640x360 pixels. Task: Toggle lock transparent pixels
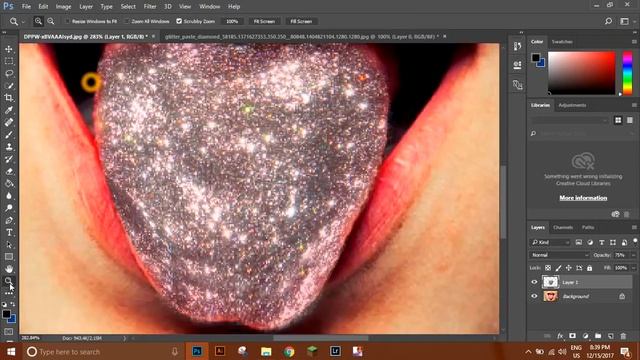(548, 268)
